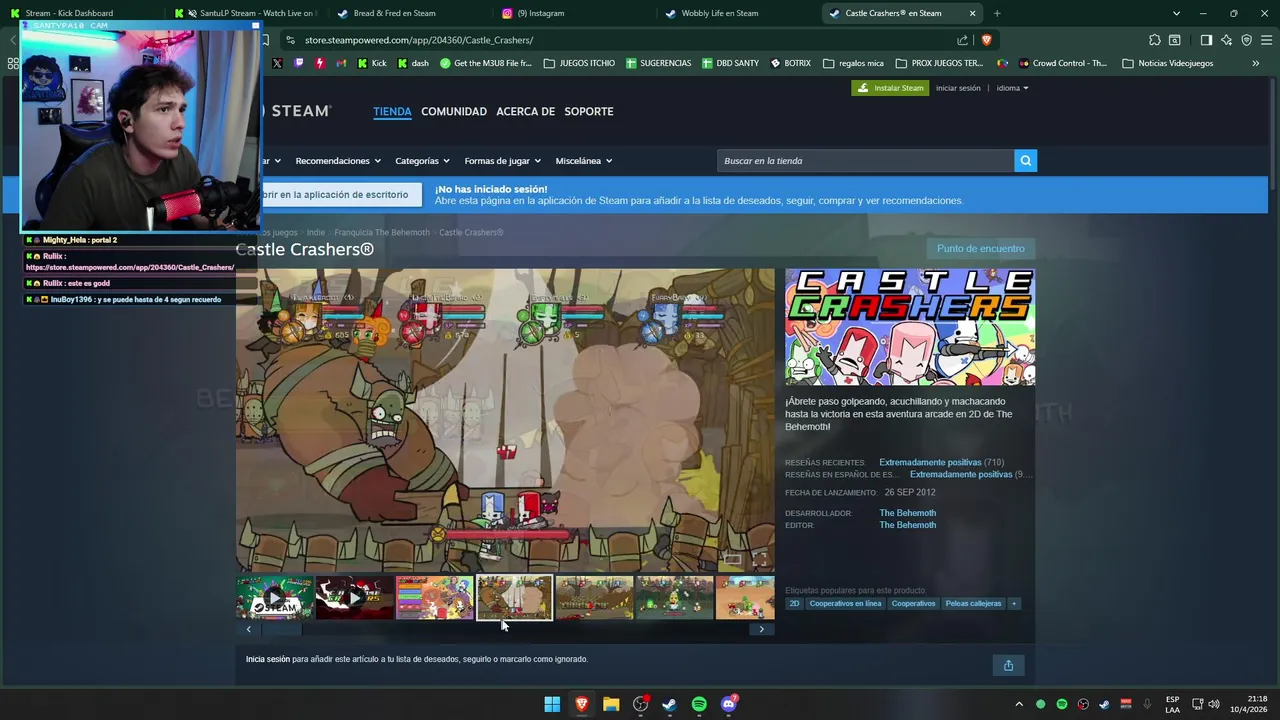
Task: Click Franquicia The Behemoth breadcrumb
Action: [382, 232]
